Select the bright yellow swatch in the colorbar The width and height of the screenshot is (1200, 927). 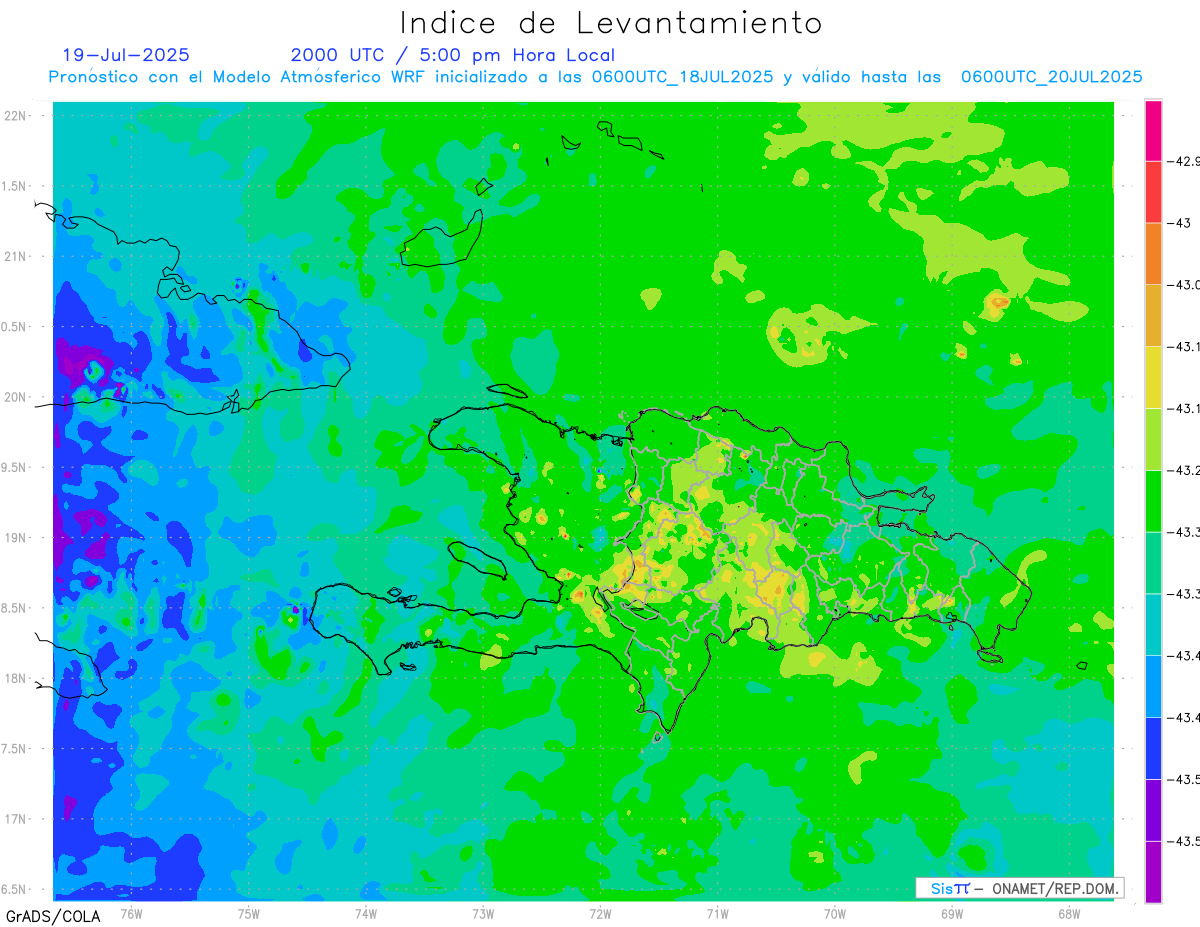1153,377
